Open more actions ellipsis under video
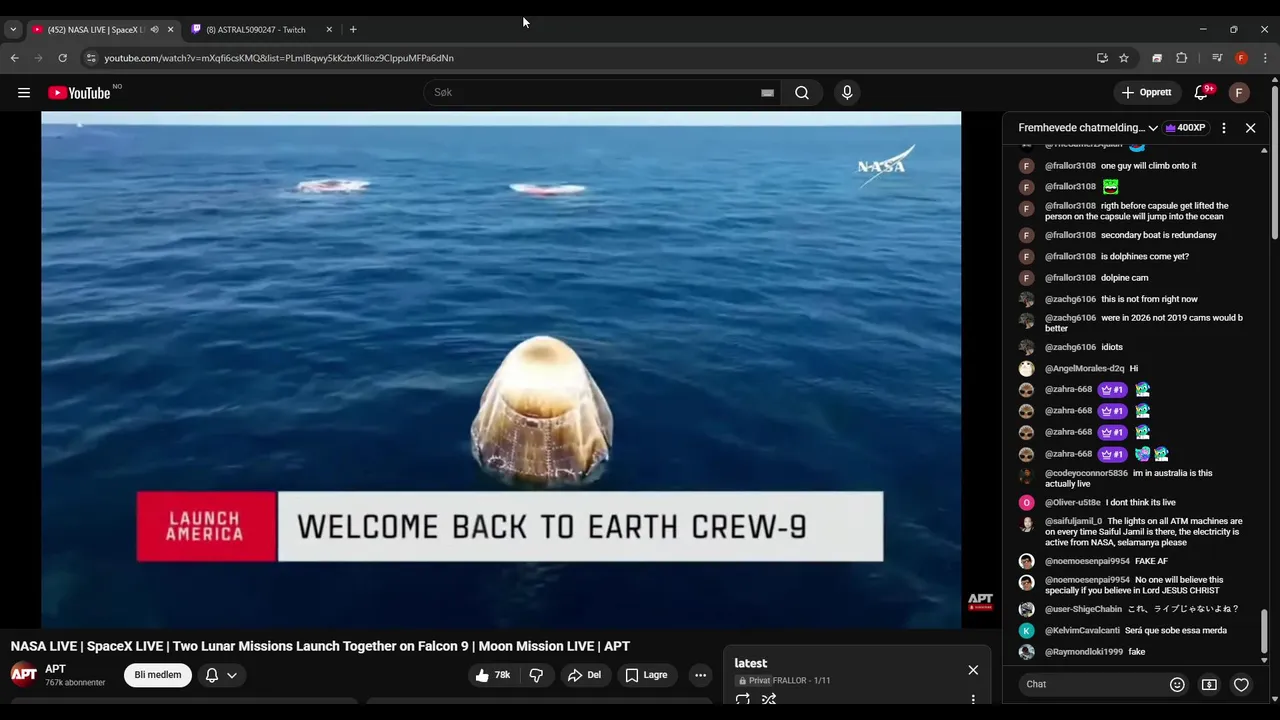The height and width of the screenshot is (720, 1280). point(700,675)
